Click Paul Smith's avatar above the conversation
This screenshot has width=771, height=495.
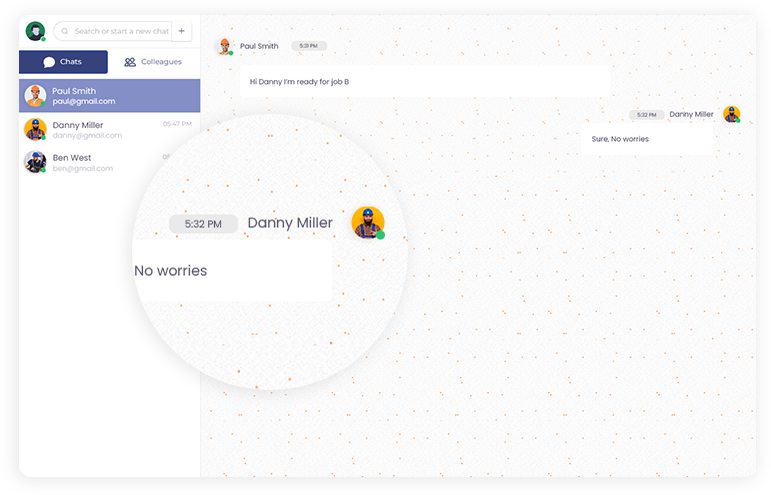[x=225, y=46]
